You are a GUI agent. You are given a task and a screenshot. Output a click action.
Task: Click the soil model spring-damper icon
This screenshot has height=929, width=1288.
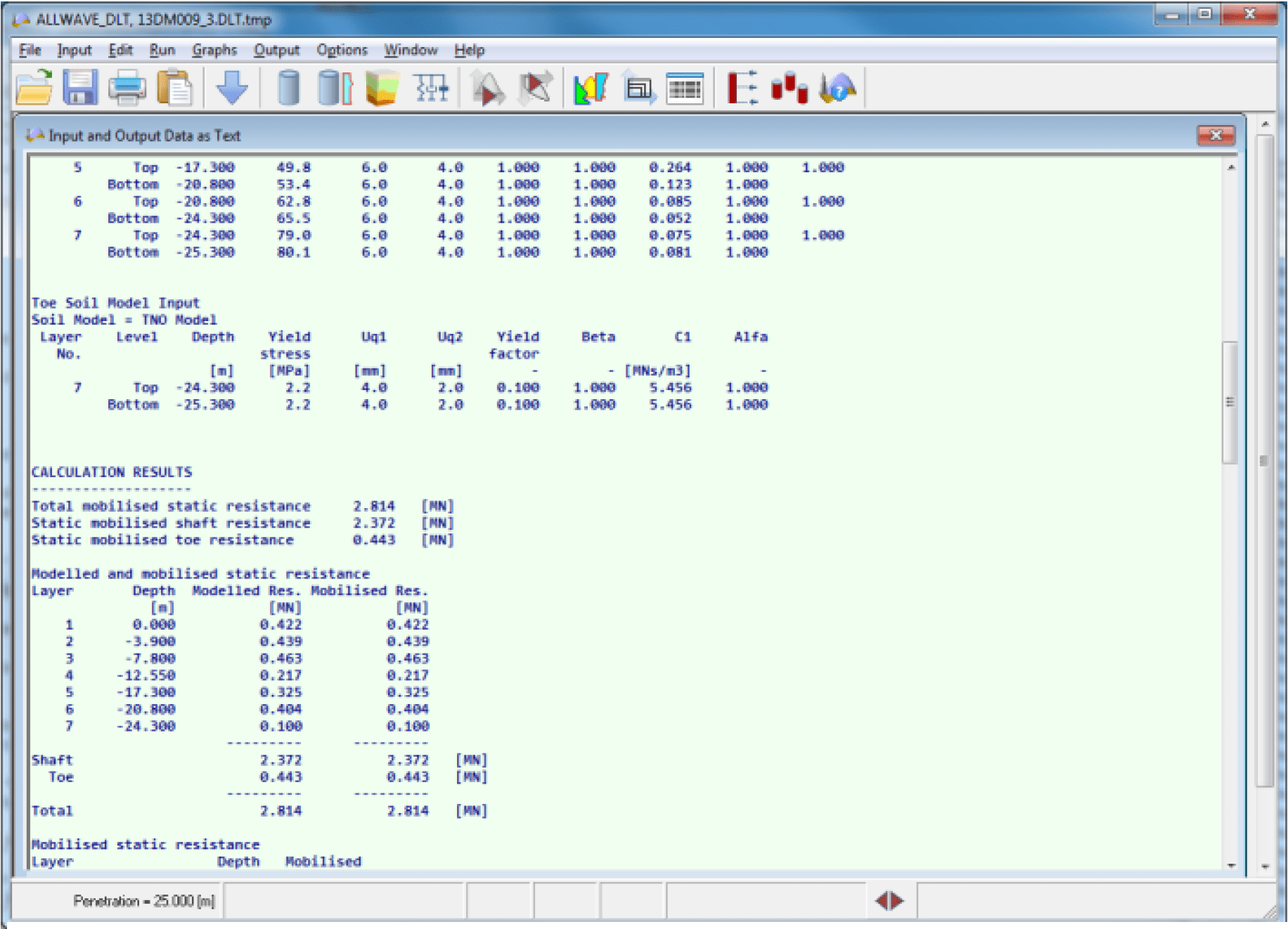click(431, 88)
